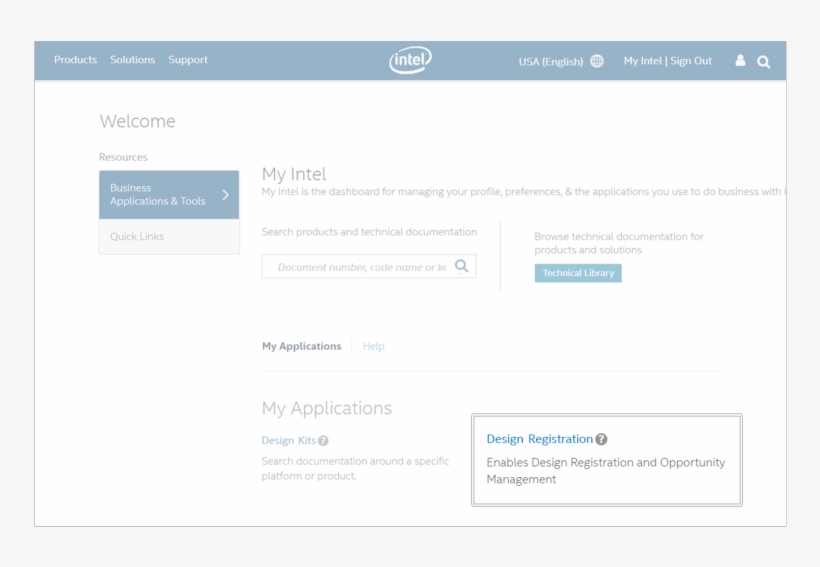Click the My Intel heading

pyautogui.click(x=294, y=174)
